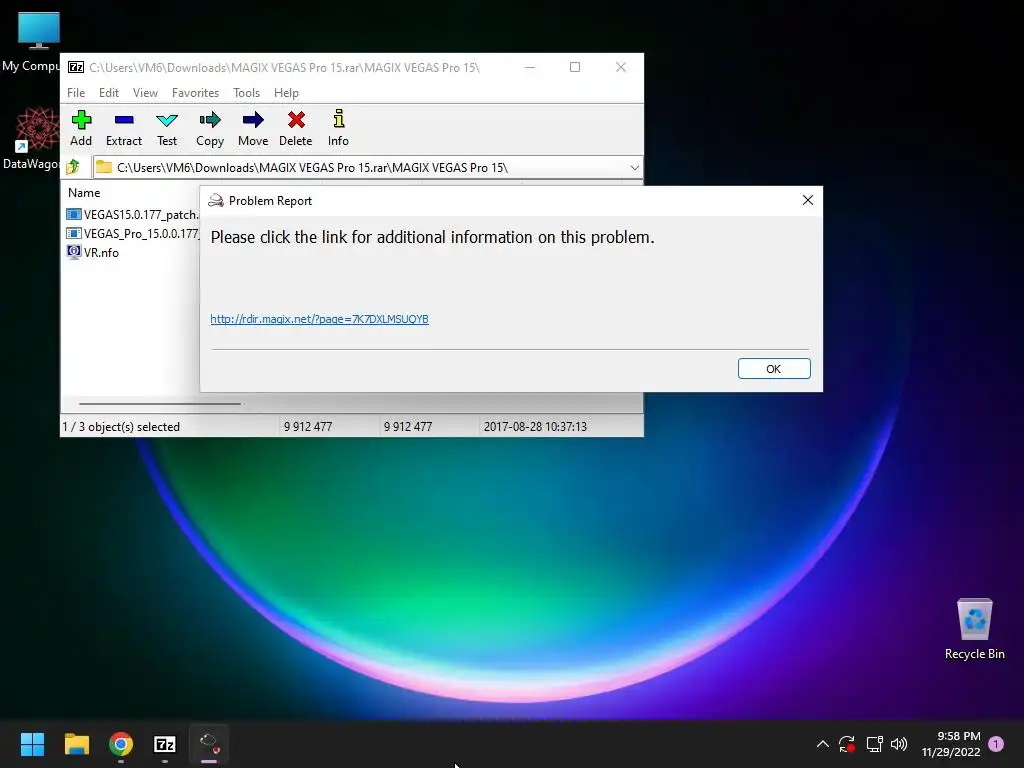Open File Explorer from taskbar
Viewport: 1024px width, 768px height.
(76, 744)
